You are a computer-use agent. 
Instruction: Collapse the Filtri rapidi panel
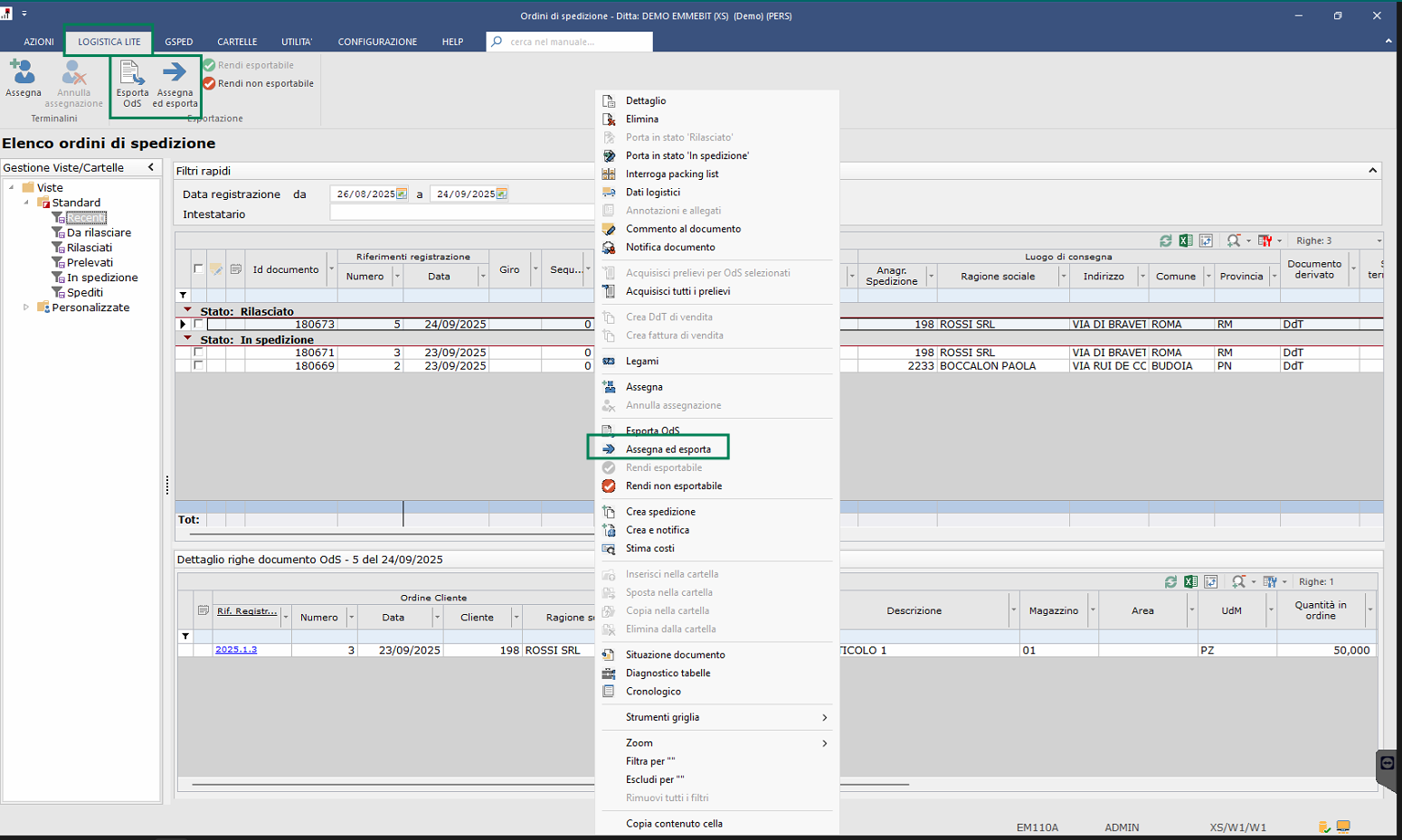[x=1372, y=170]
